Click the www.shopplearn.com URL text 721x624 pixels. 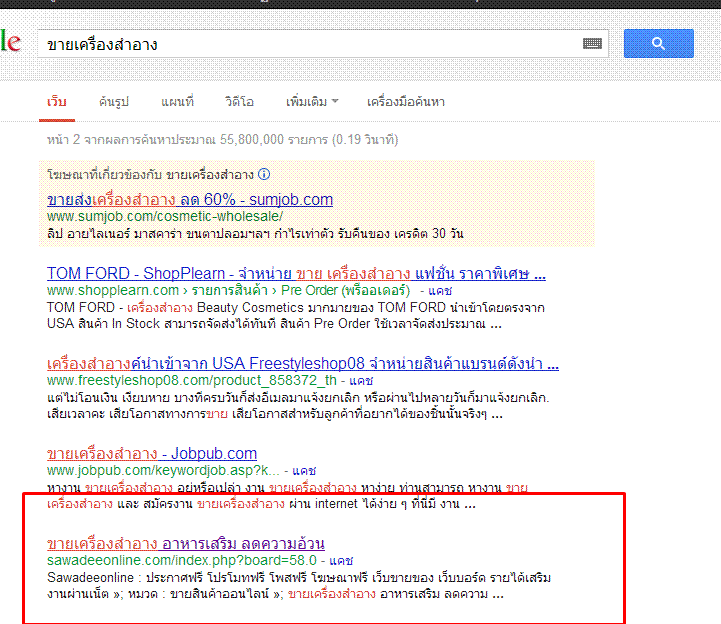tap(113, 291)
